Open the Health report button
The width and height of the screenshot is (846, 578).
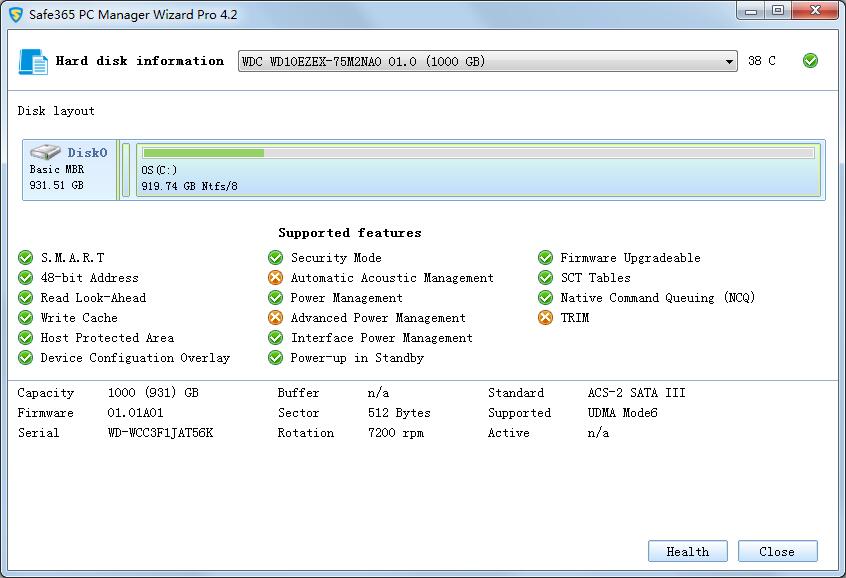point(688,551)
